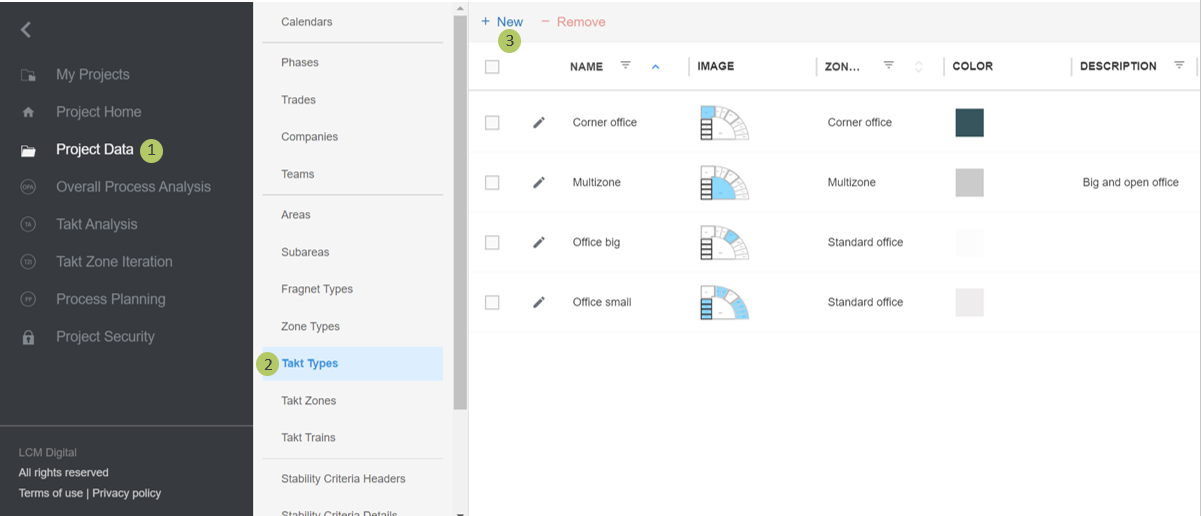The height and width of the screenshot is (516, 1201).
Task: Click the New button to add type
Action: (x=502, y=22)
